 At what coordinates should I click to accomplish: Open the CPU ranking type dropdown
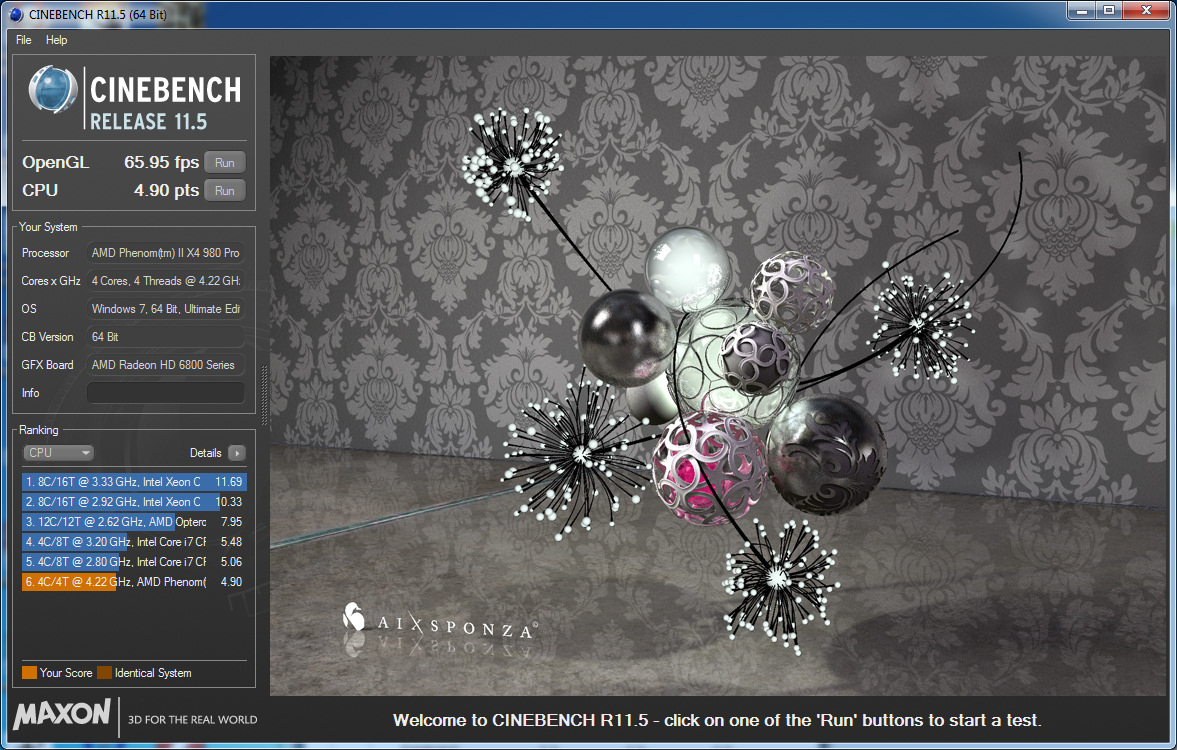point(59,453)
